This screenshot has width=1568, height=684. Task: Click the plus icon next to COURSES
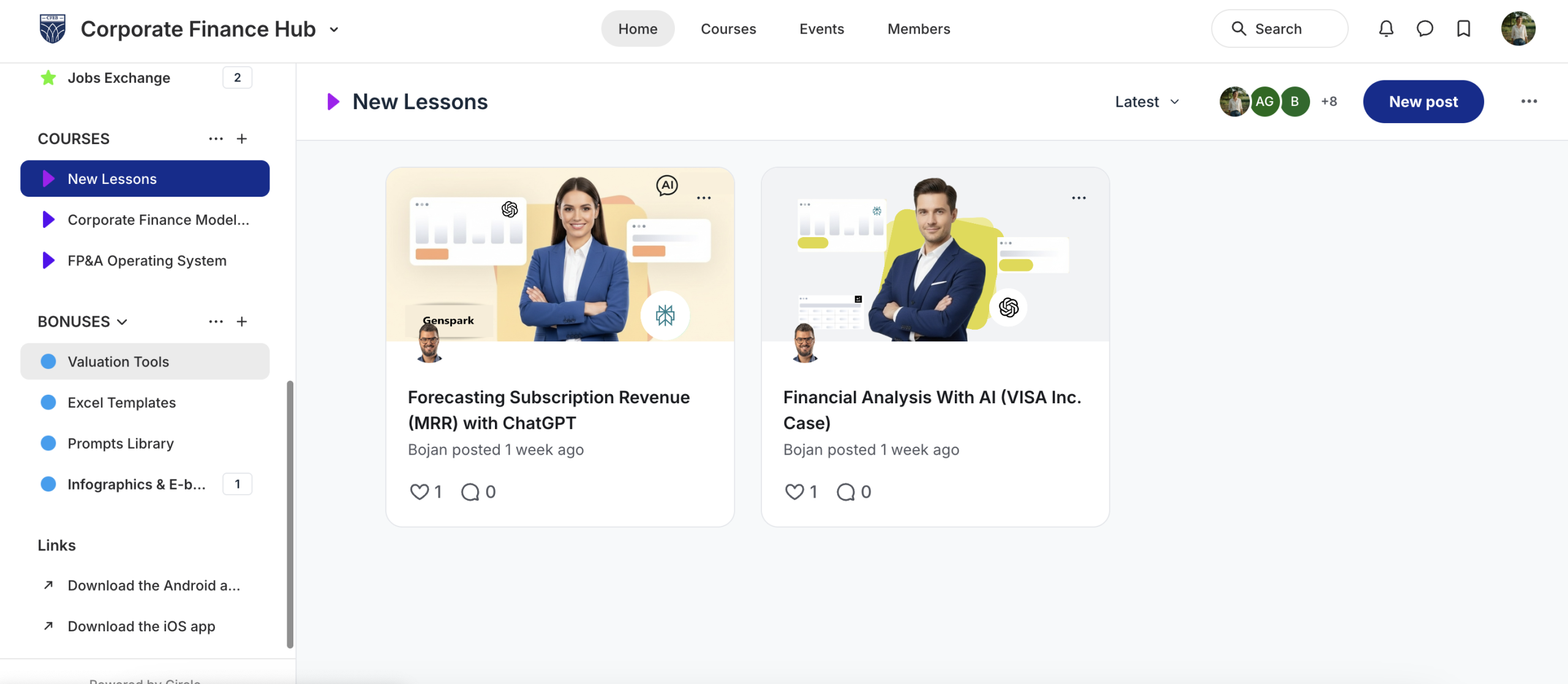coord(242,139)
